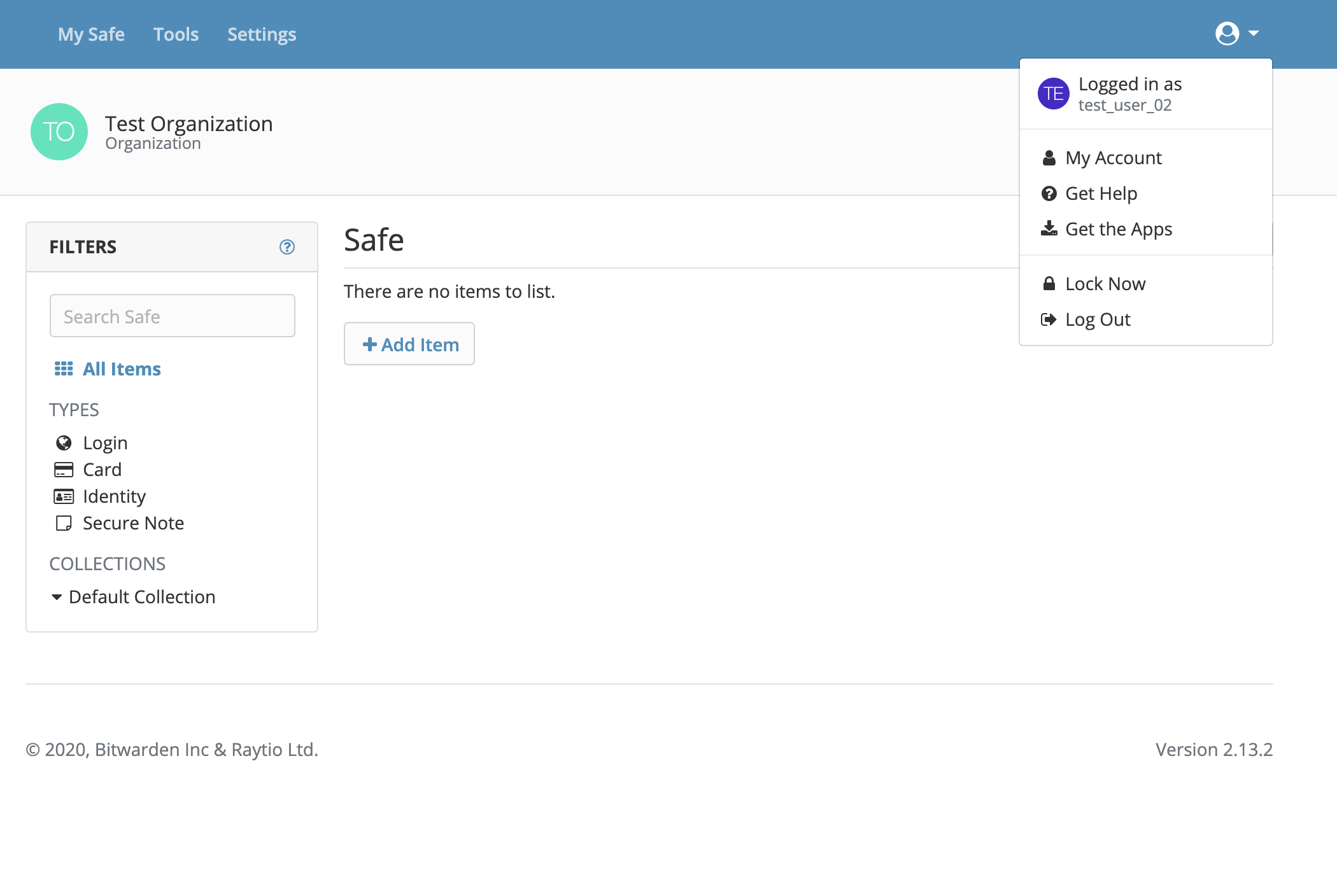This screenshot has height=896, width=1337.
Task: Select the Default Collection filter
Action: coord(142,597)
